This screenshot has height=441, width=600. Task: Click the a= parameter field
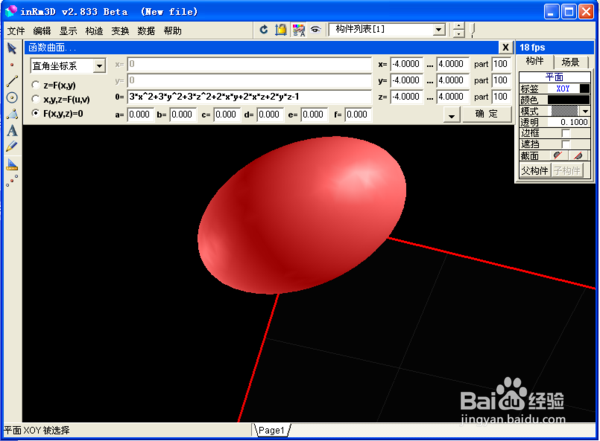[x=139, y=114]
